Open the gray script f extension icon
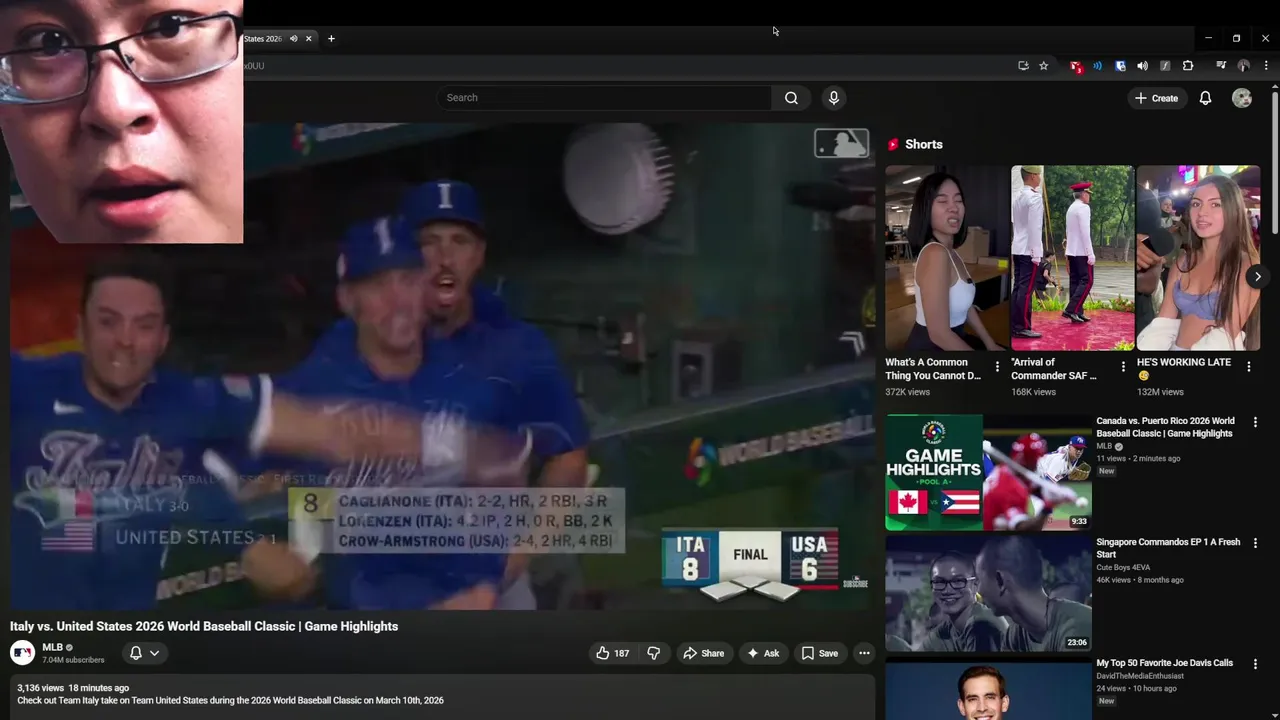1280x720 pixels. pos(1165,66)
